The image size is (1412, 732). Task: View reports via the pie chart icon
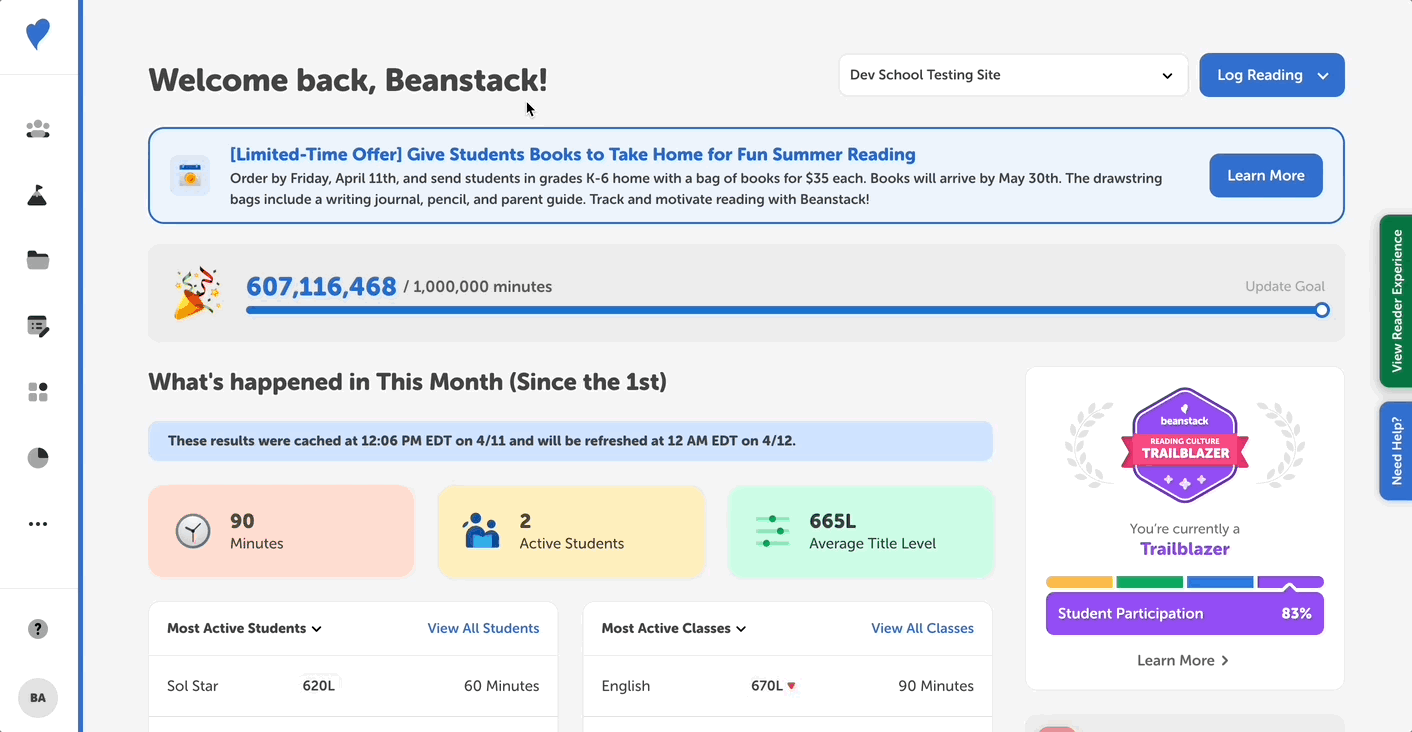(x=37, y=457)
